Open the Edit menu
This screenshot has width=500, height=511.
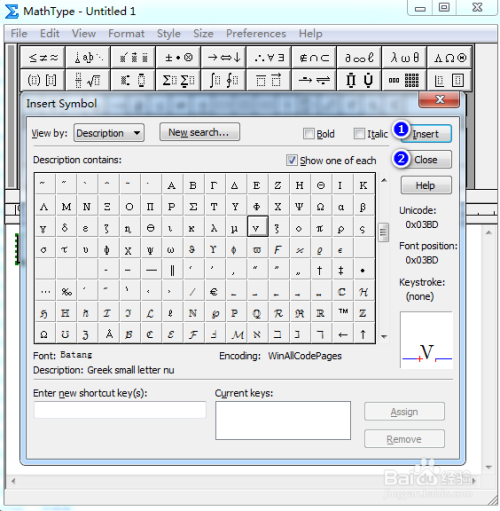50,34
